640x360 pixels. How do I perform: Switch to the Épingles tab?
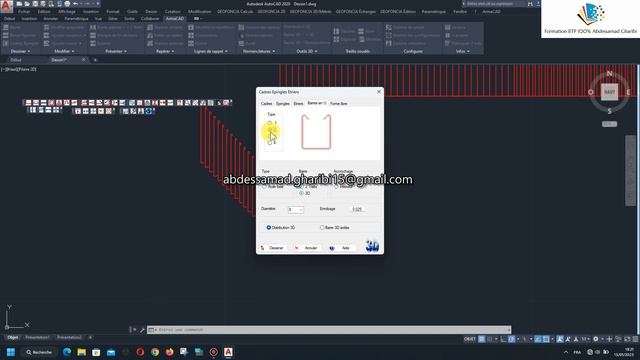[282, 104]
